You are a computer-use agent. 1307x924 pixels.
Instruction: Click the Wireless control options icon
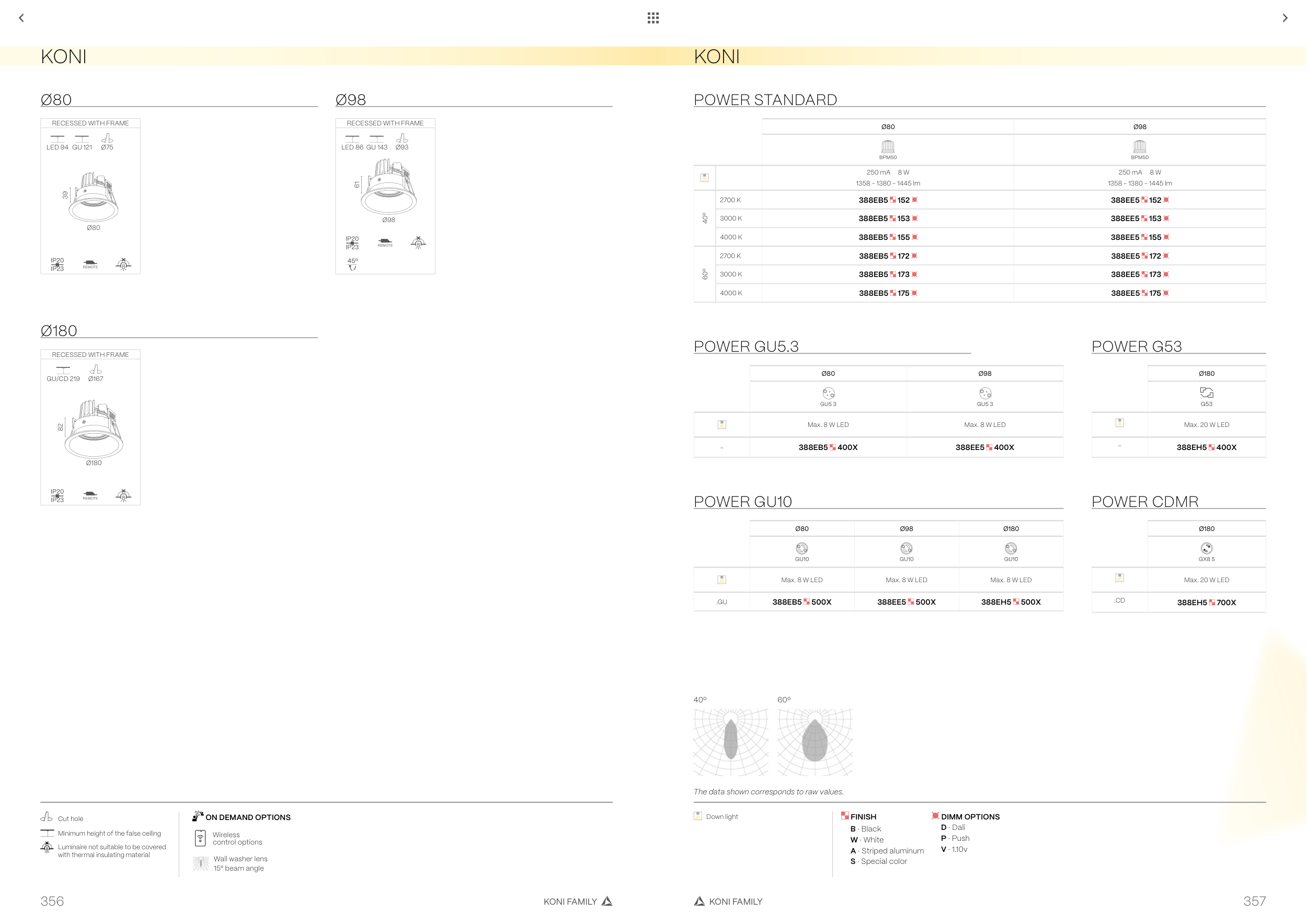(x=200, y=838)
